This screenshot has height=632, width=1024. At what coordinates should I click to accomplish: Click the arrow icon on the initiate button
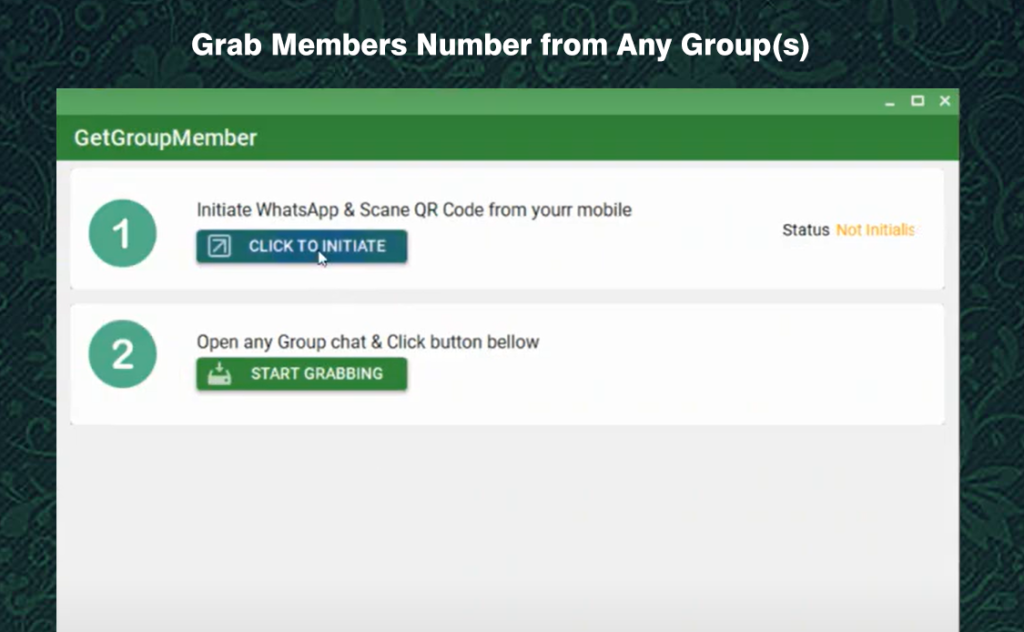[x=219, y=246]
